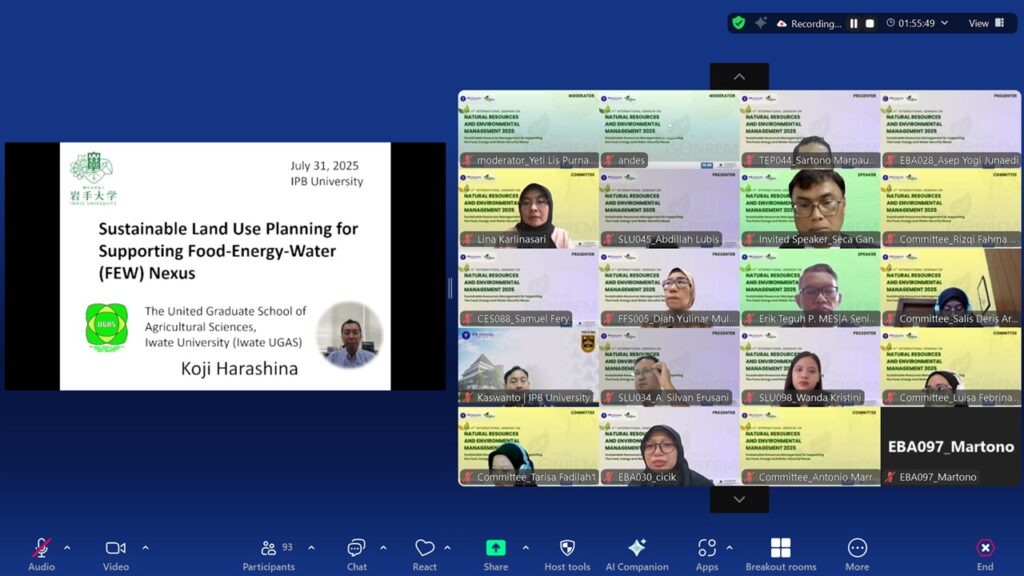This screenshot has height=576, width=1024.
Task: Expand audio options arrow next to Audio
Action: coord(67,547)
